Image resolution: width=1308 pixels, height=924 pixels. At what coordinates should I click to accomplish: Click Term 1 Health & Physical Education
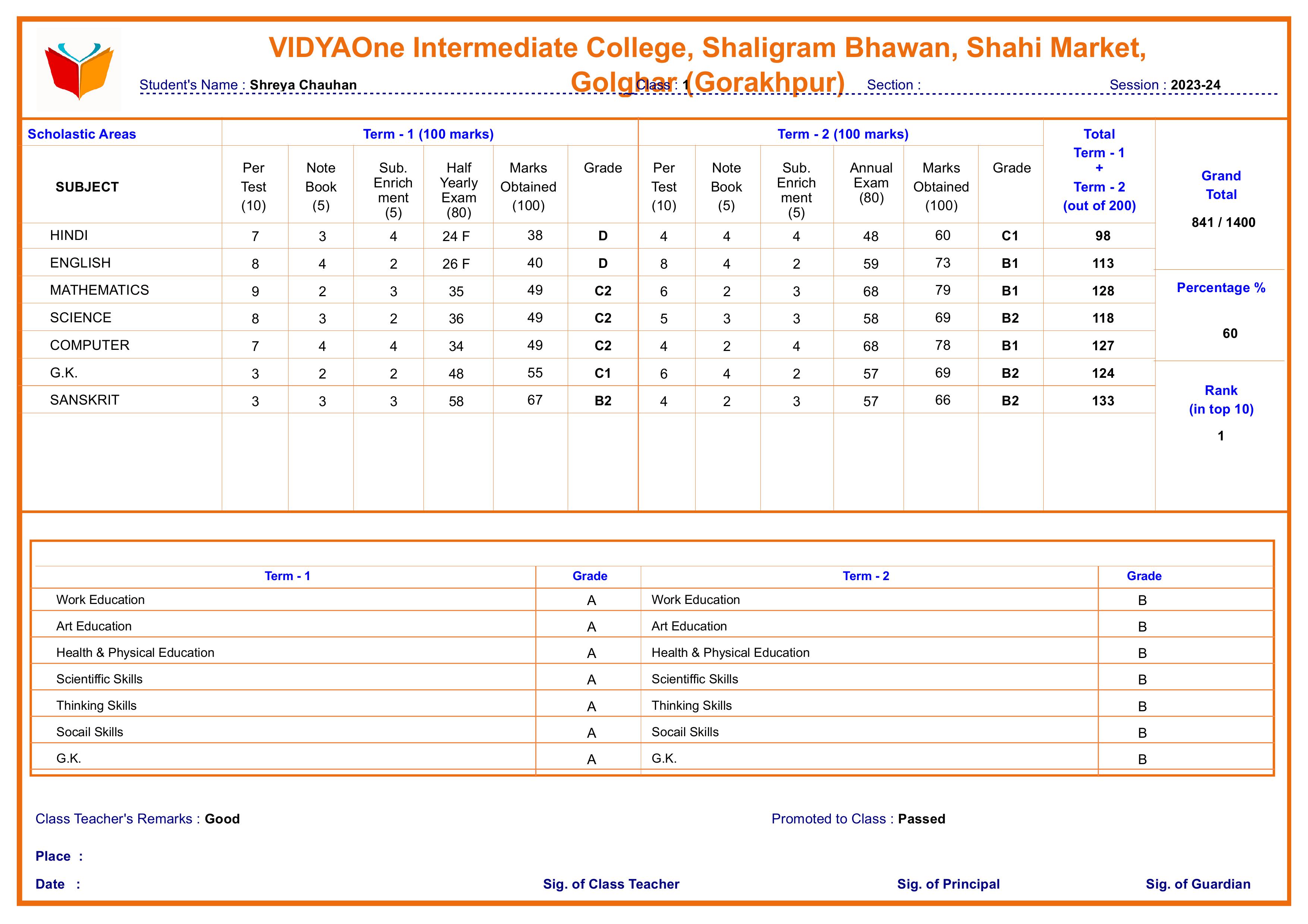[x=135, y=652]
